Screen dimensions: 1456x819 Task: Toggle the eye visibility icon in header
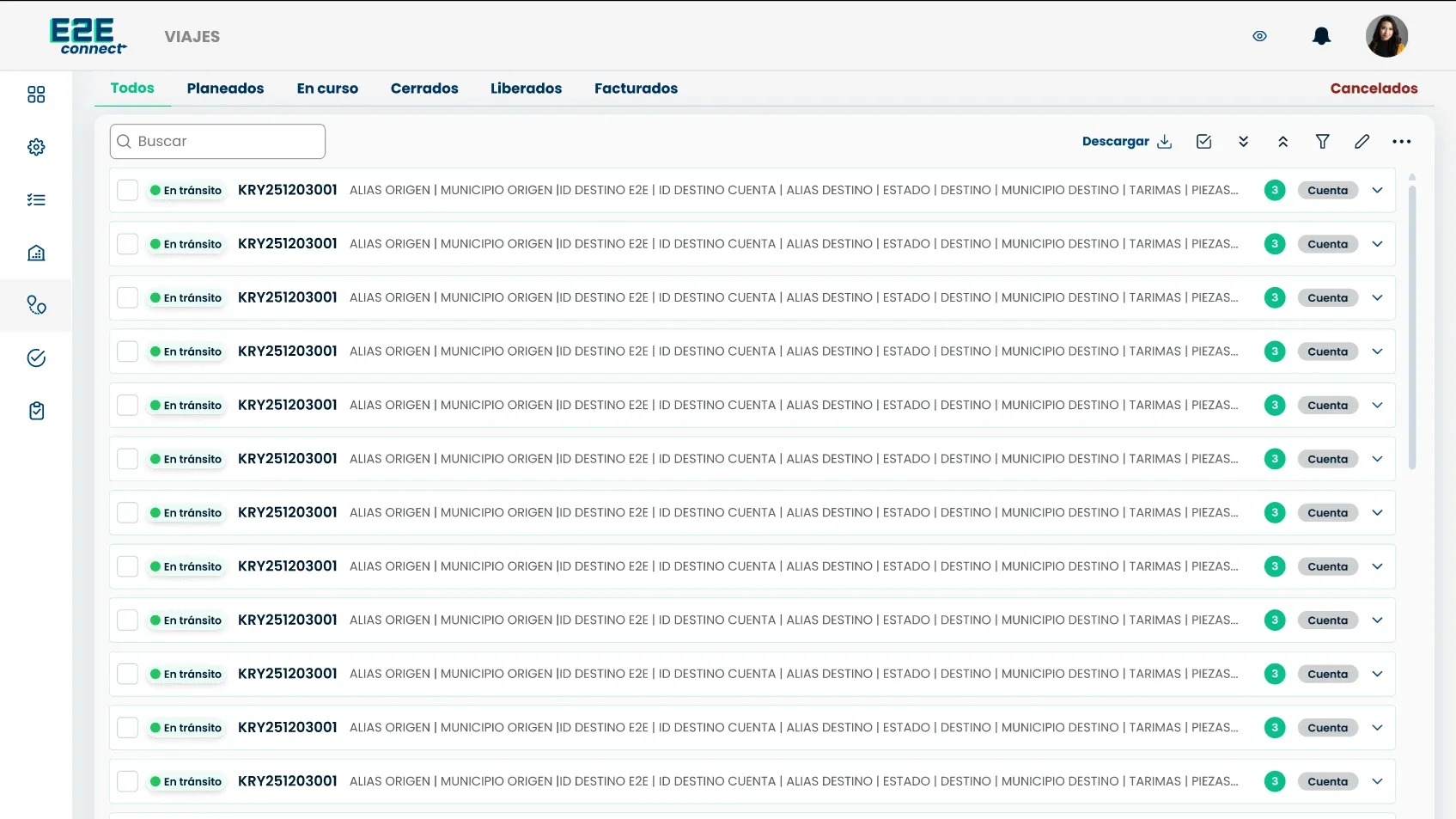[x=1260, y=36]
